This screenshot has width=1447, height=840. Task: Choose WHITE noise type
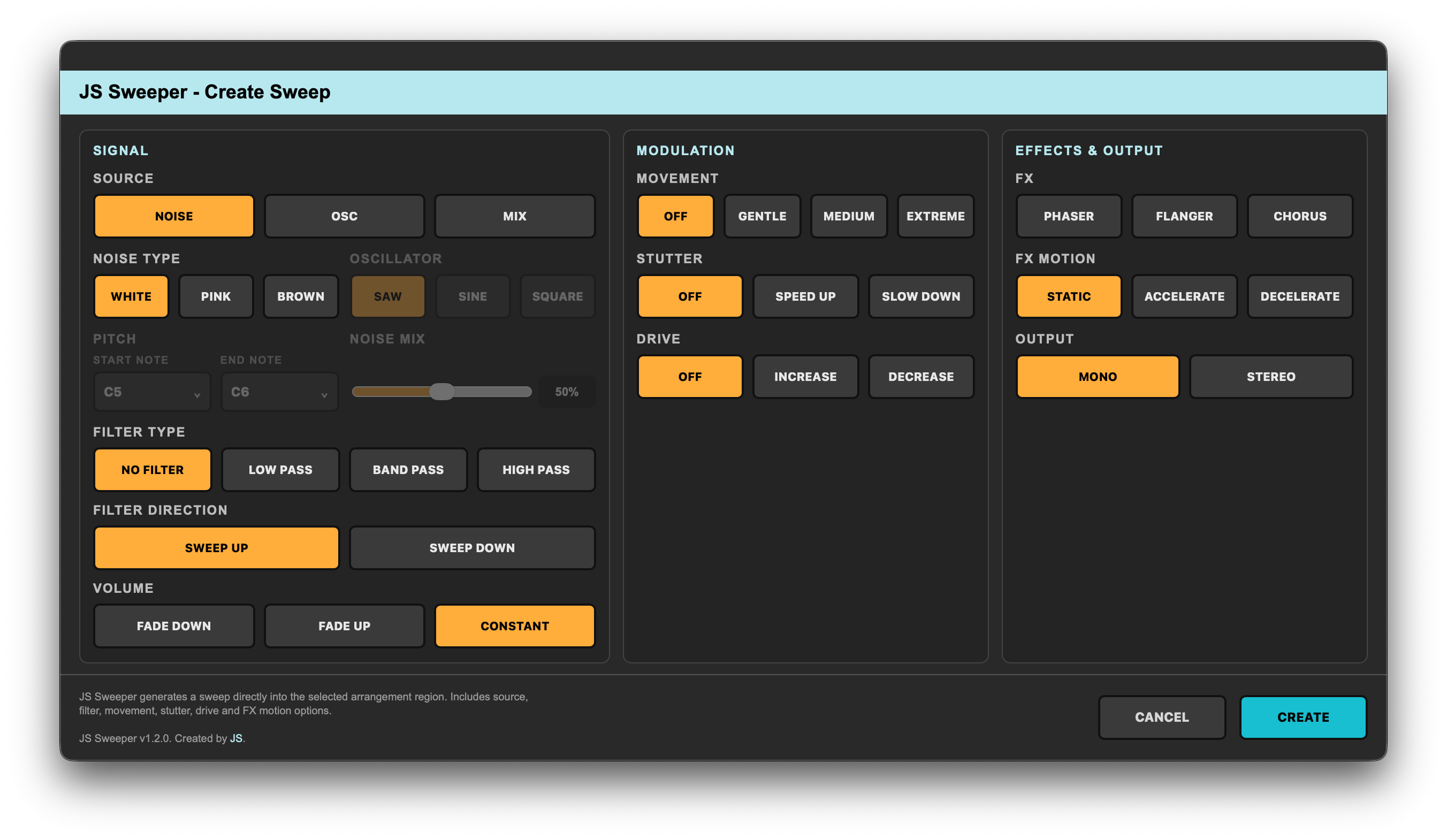point(131,296)
